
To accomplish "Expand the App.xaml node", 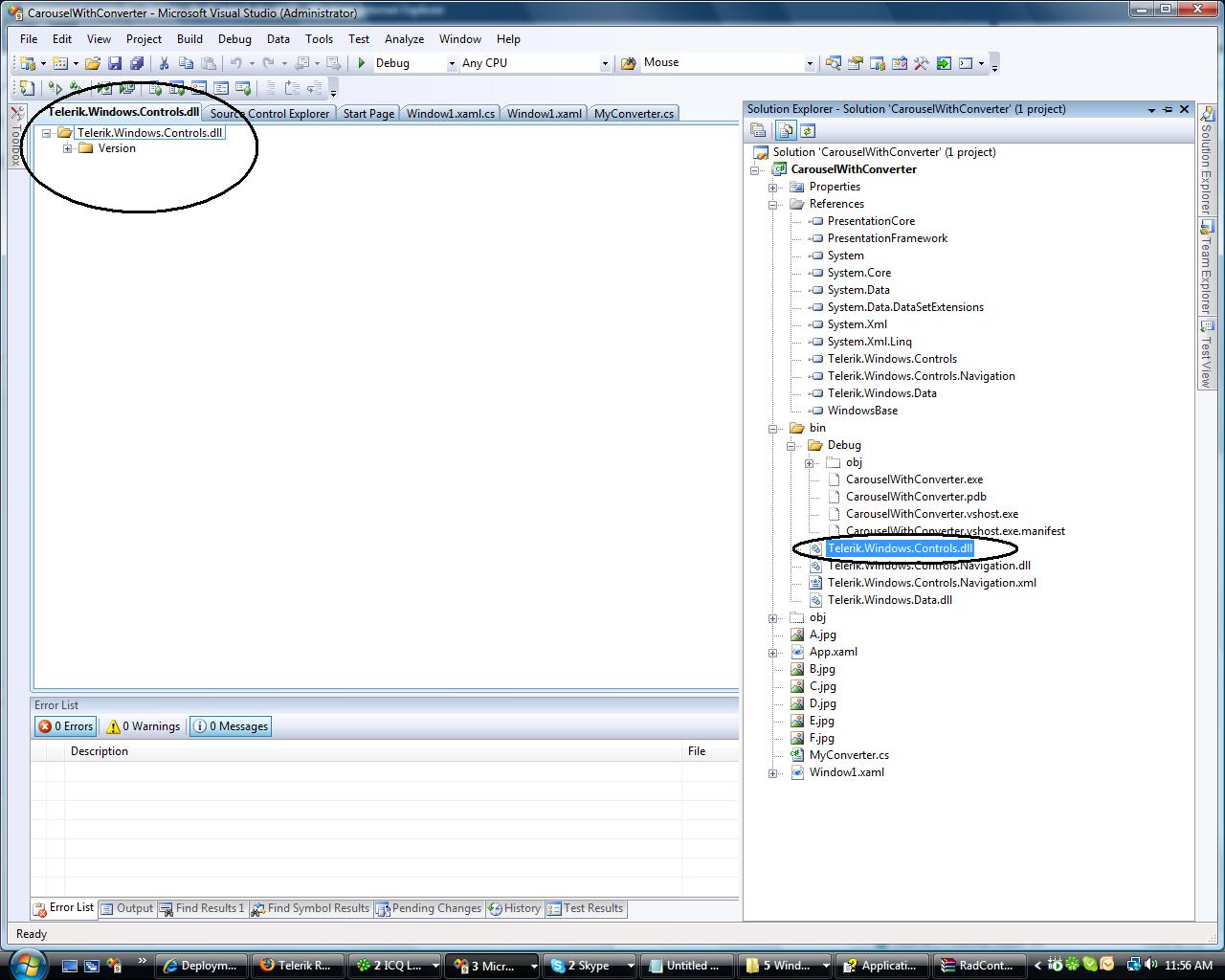I will 773,652.
